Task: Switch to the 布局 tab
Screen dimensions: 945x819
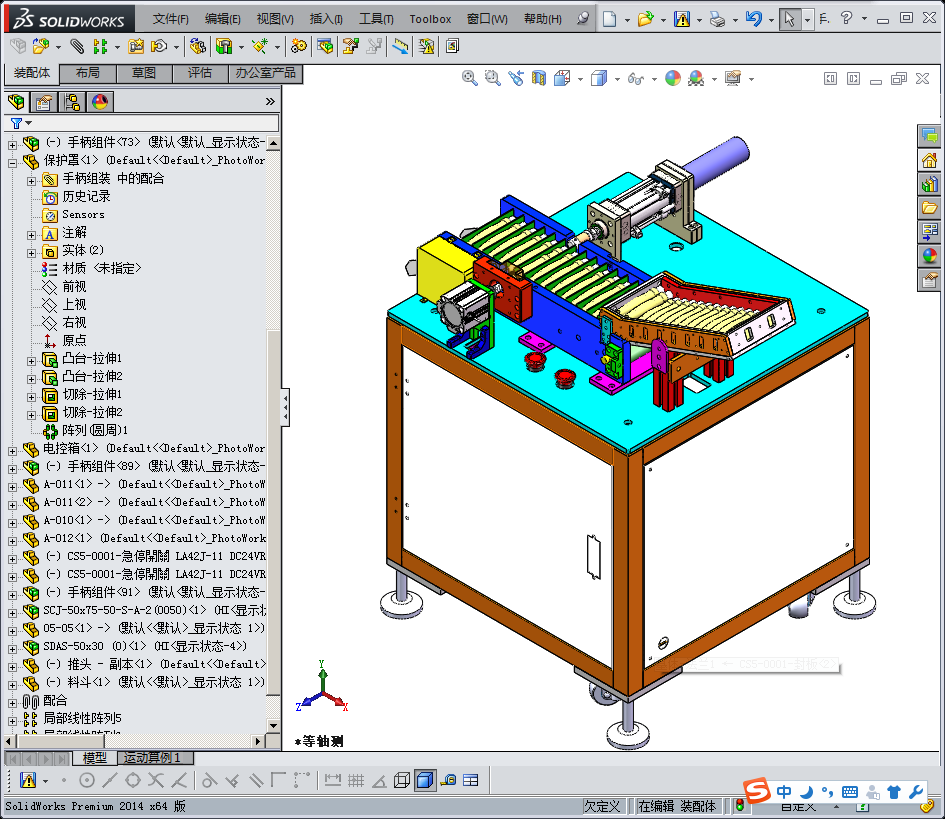Action: [88, 73]
